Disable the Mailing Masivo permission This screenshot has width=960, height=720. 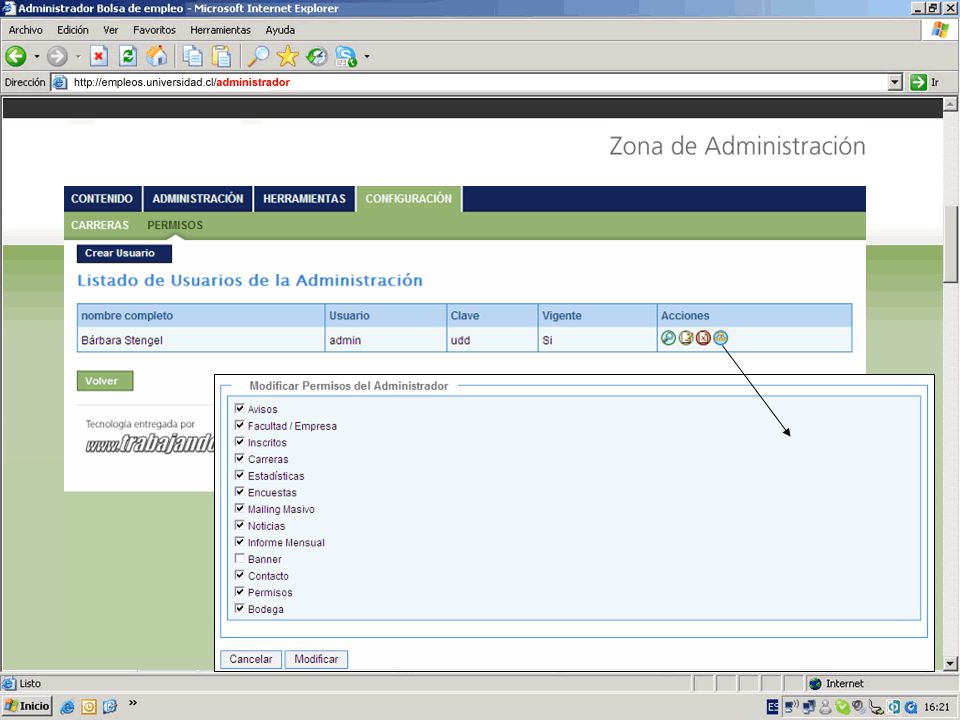coord(240,508)
